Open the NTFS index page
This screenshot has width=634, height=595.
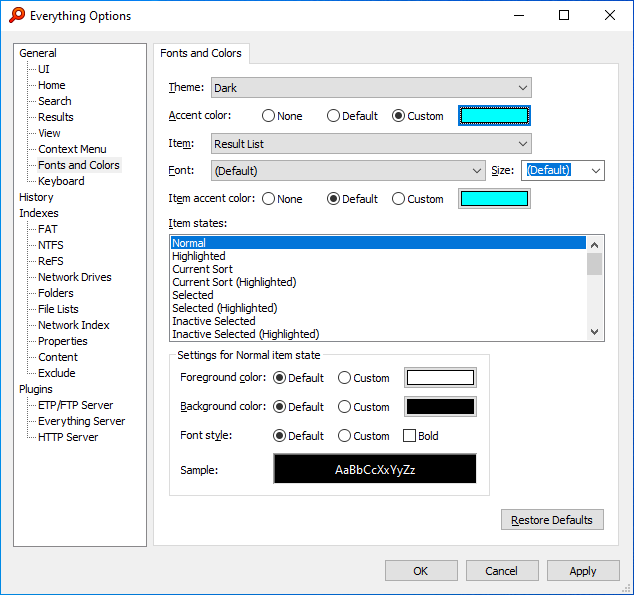(x=51, y=245)
